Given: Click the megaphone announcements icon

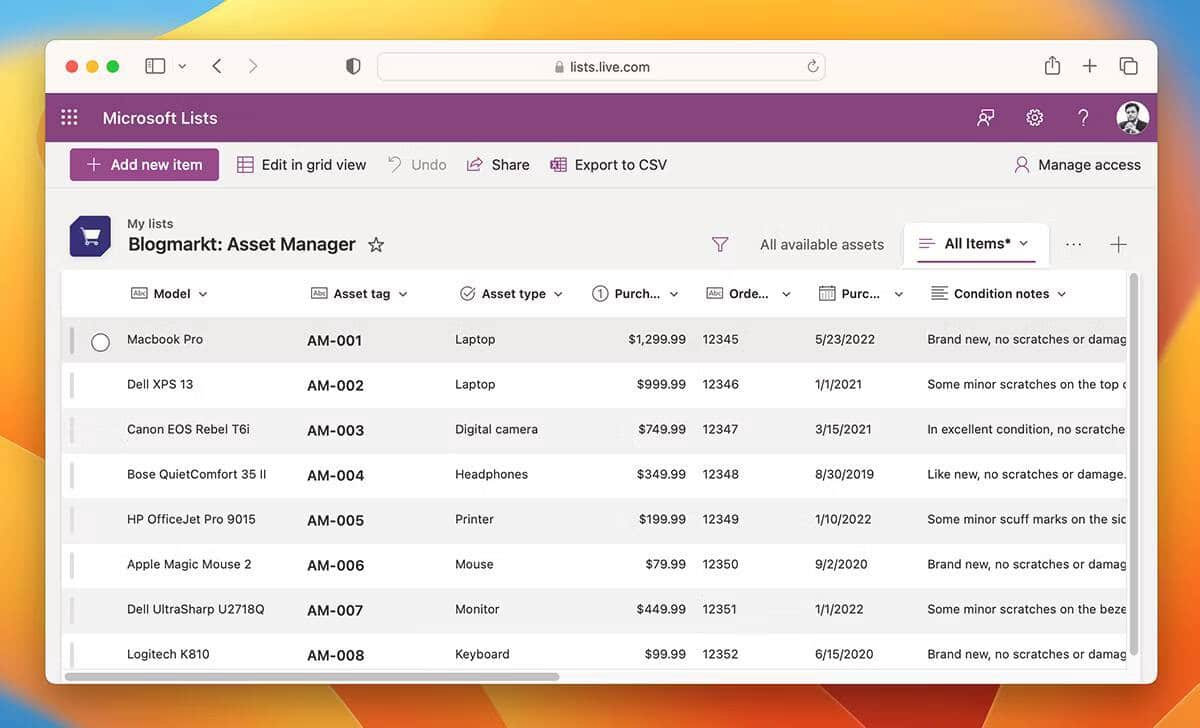Looking at the screenshot, I should pyautogui.click(x=985, y=117).
